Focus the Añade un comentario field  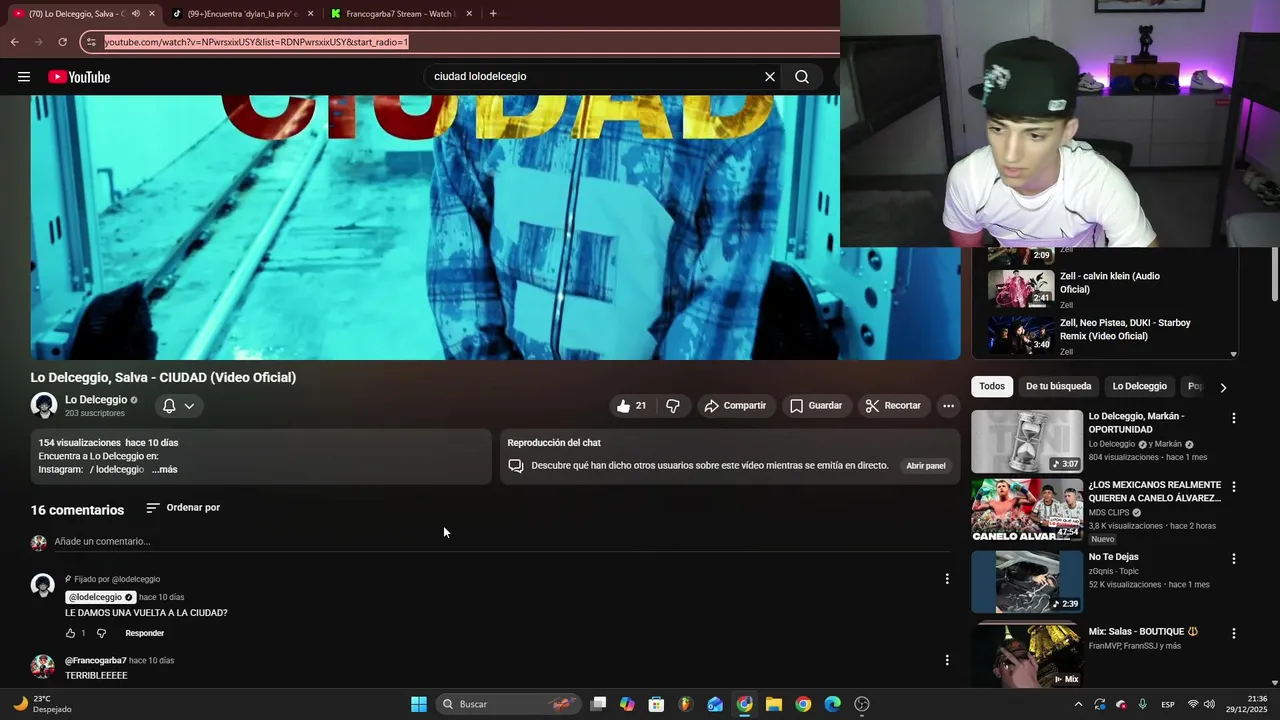tap(500, 542)
